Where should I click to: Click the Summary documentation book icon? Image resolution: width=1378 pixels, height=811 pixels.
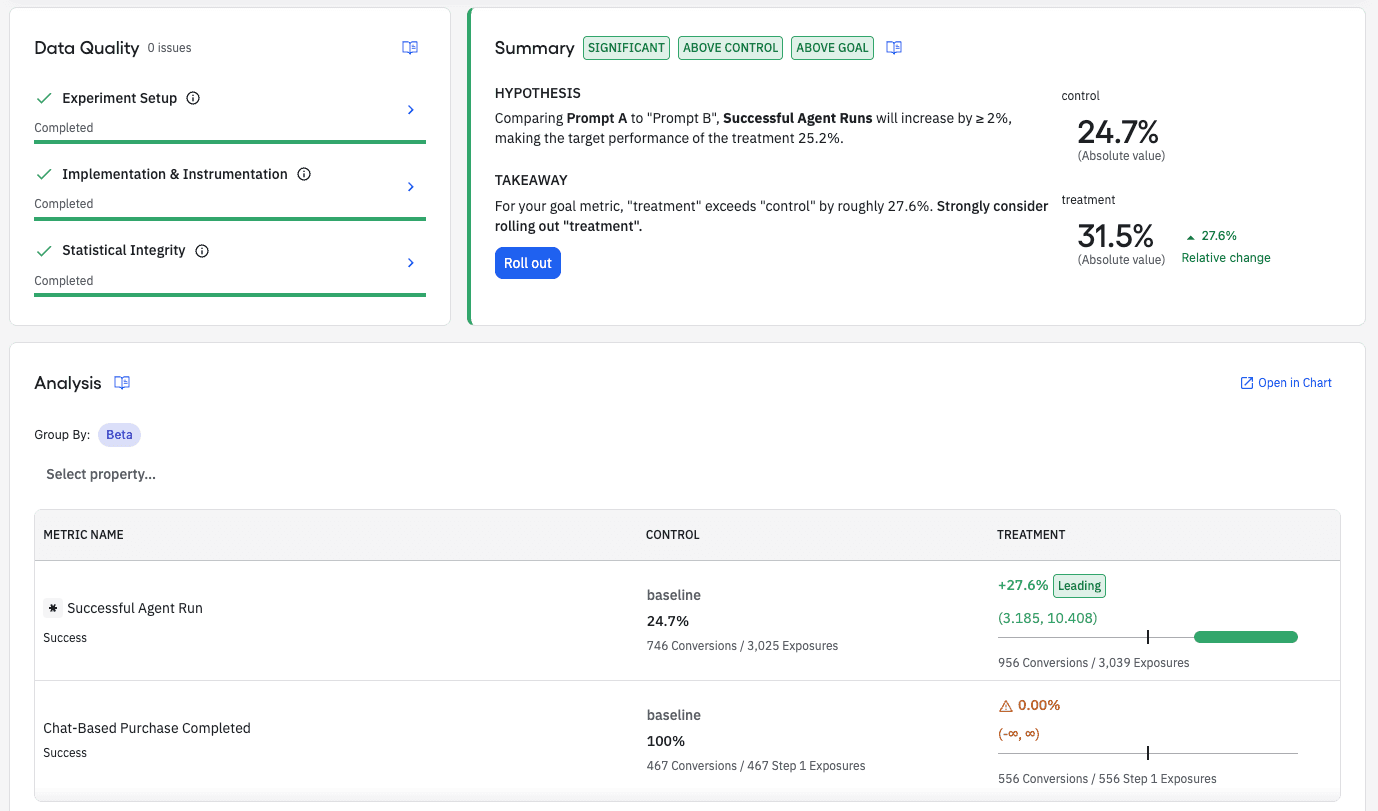[894, 48]
